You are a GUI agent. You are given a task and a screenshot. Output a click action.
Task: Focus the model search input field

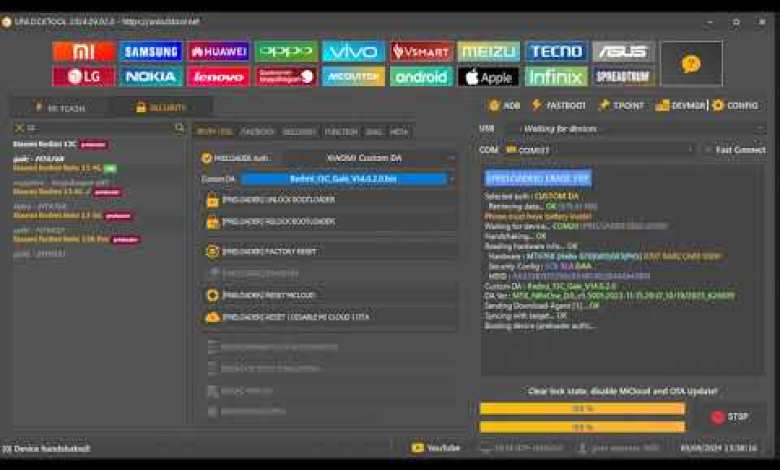99,128
